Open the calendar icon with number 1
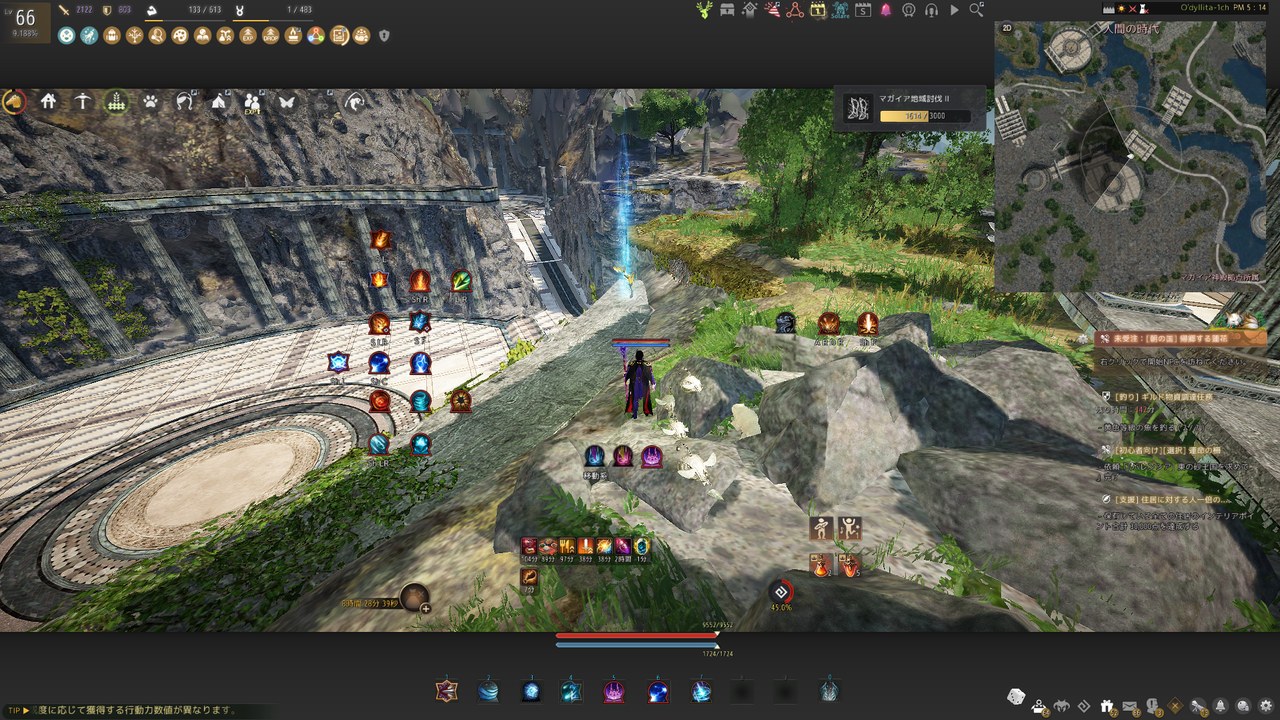Viewport: 1280px width, 720px height. (x=817, y=10)
